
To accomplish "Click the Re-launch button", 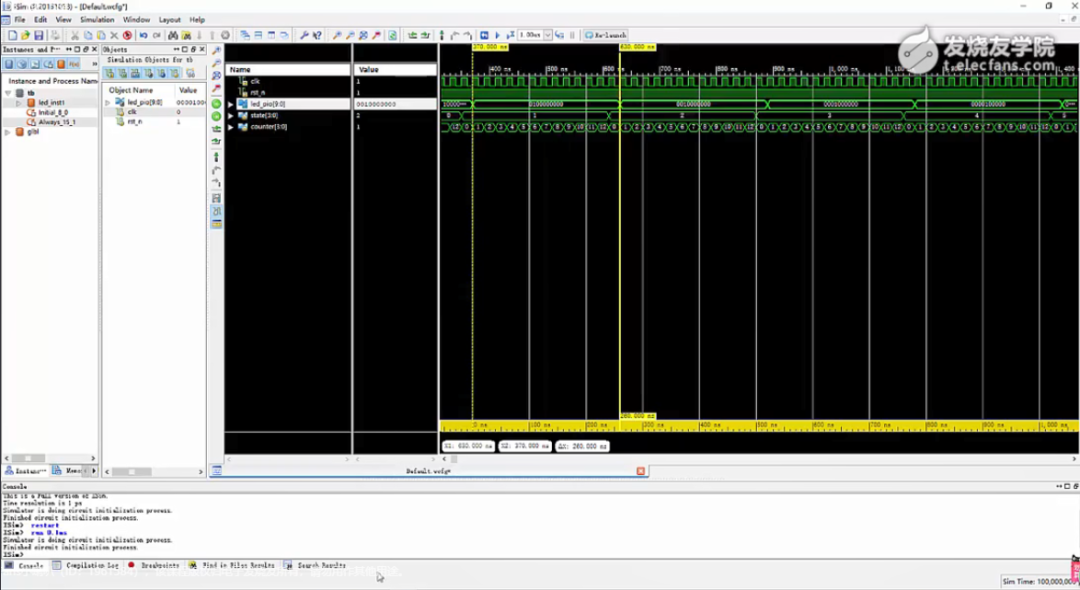I will coord(605,35).
